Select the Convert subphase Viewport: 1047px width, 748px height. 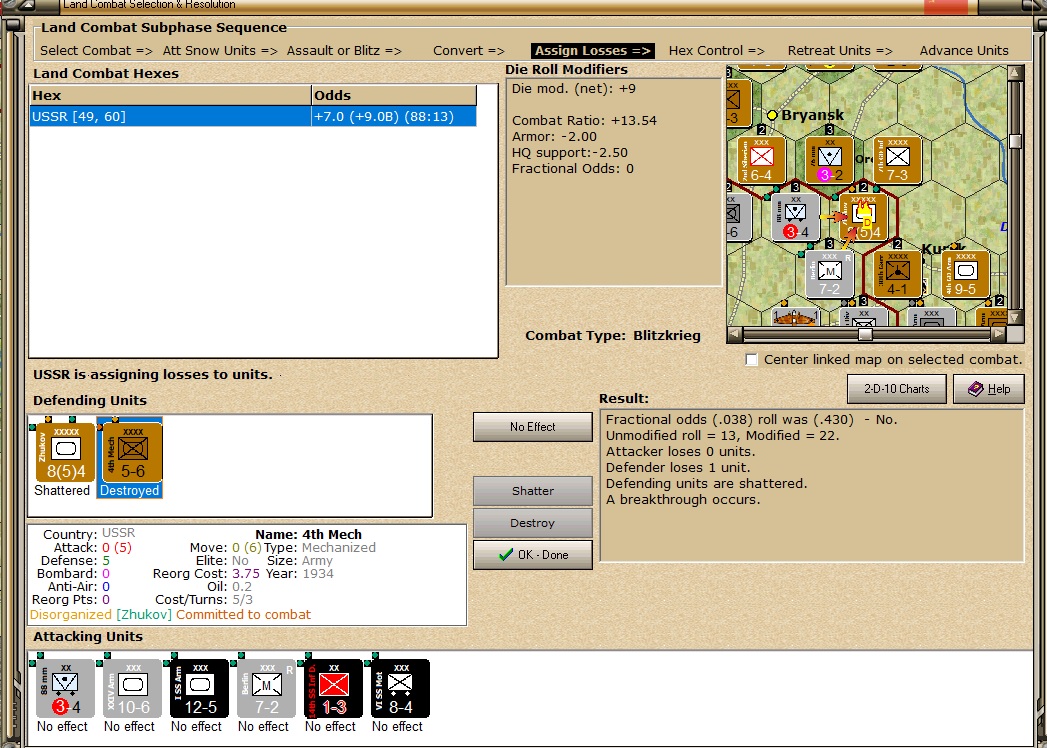[x=468, y=51]
